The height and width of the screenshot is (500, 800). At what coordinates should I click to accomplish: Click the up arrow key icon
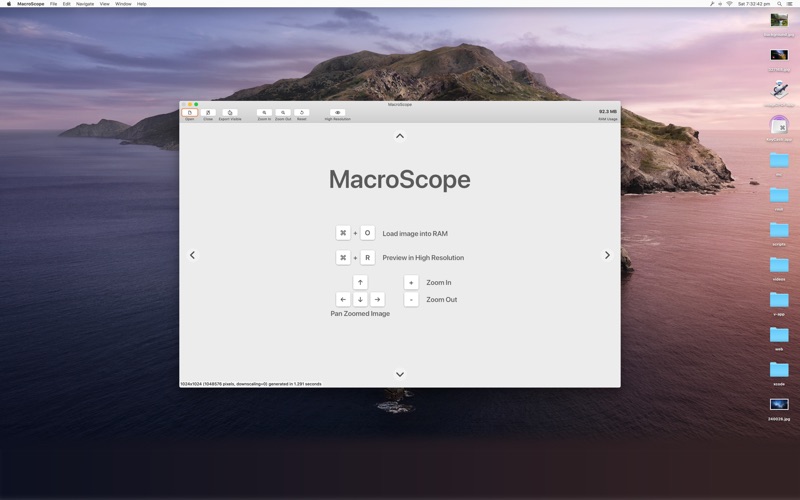point(360,282)
